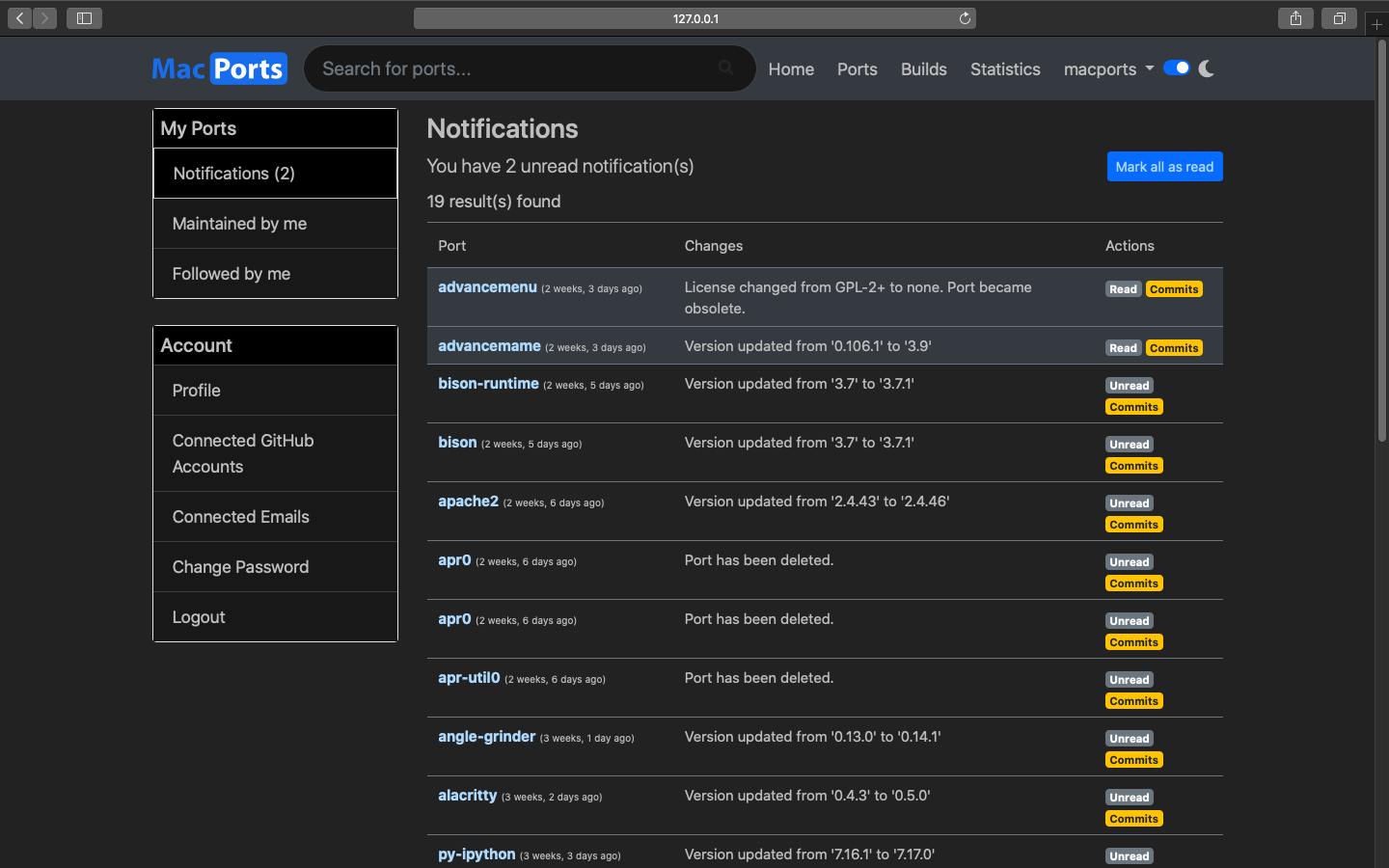Image resolution: width=1389 pixels, height=868 pixels.
Task: Select Notifications (2) in sidebar
Action: (x=275, y=174)
